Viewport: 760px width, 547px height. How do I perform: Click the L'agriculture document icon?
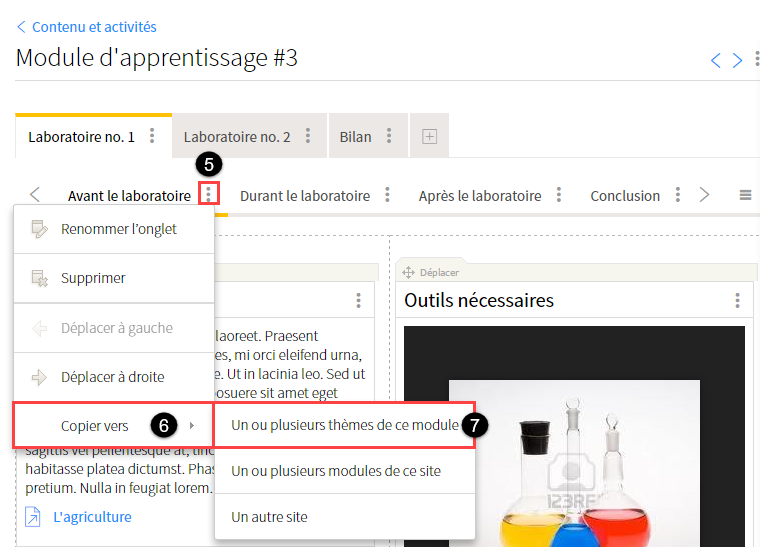click(33, 517)
